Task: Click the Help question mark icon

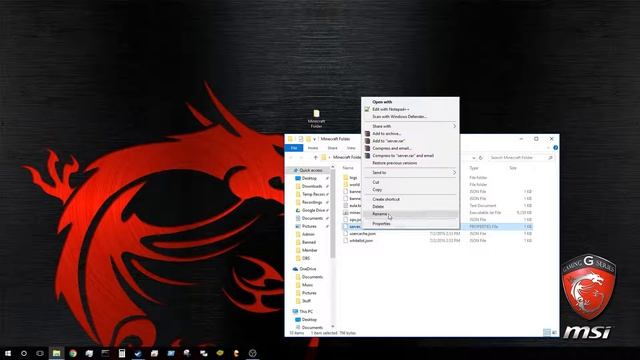Action: pyautogui.click(x=556, y=148)
